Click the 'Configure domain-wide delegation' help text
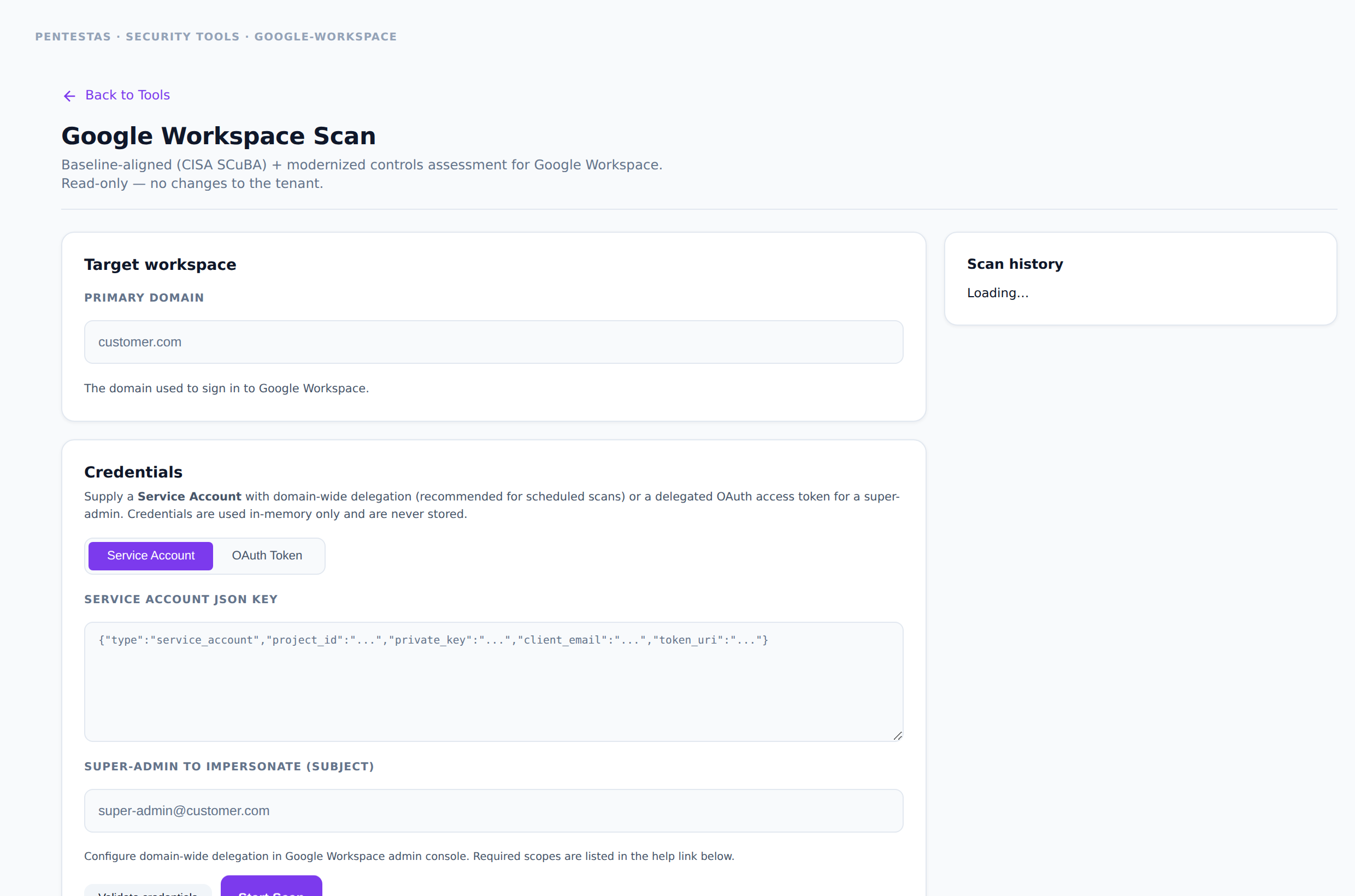1355x896 pixels. (409, 856)
